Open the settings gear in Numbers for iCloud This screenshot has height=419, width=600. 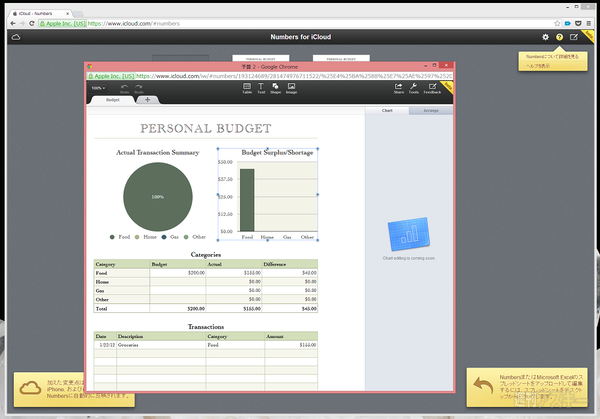click(545, 37)
